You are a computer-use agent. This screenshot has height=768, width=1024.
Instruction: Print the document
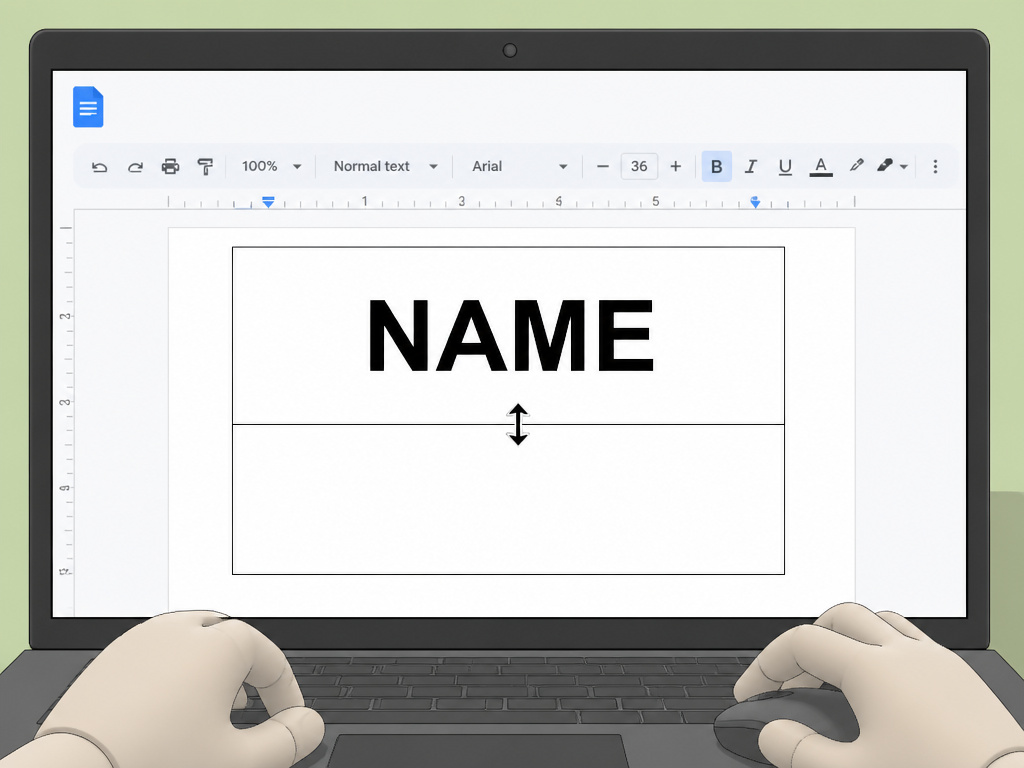(170, 167)
